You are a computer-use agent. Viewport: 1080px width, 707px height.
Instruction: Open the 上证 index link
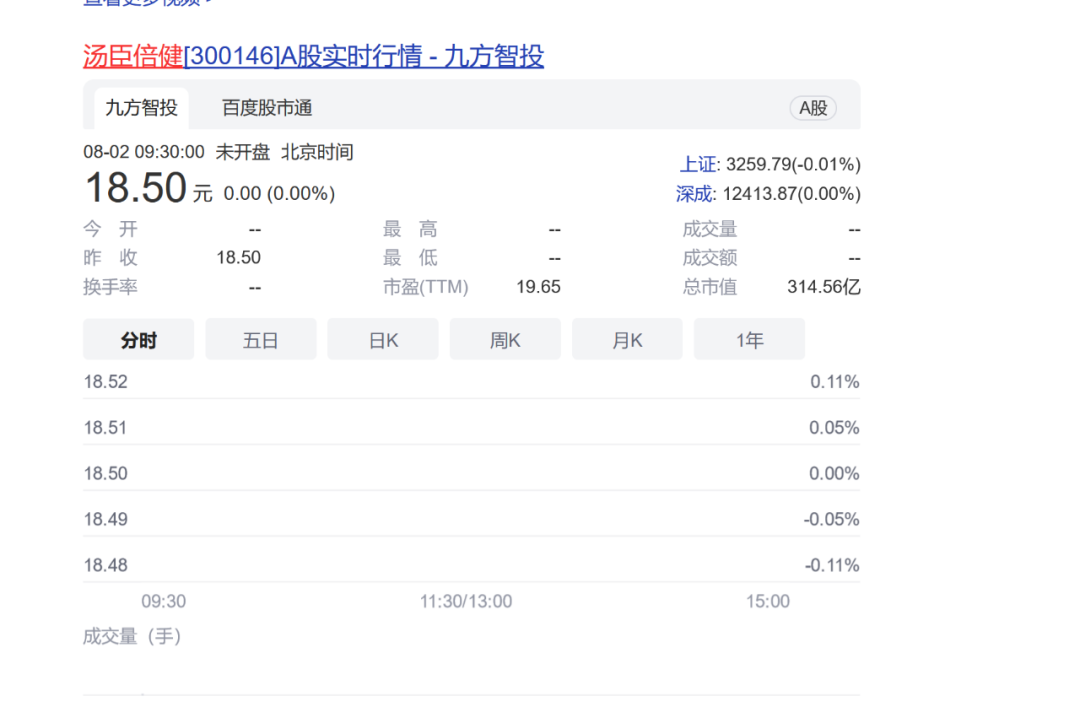click(x=698, y=164)
